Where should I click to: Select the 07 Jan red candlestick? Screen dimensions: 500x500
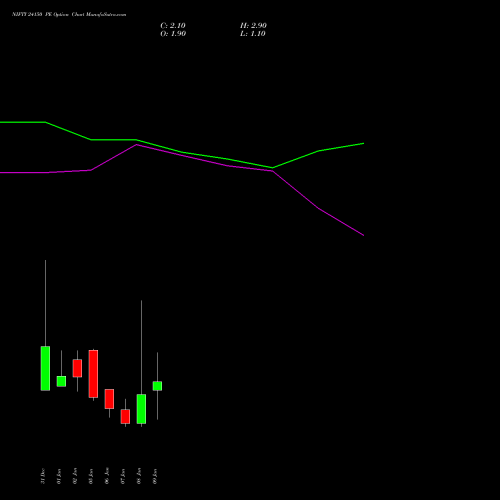click(125, 417)
